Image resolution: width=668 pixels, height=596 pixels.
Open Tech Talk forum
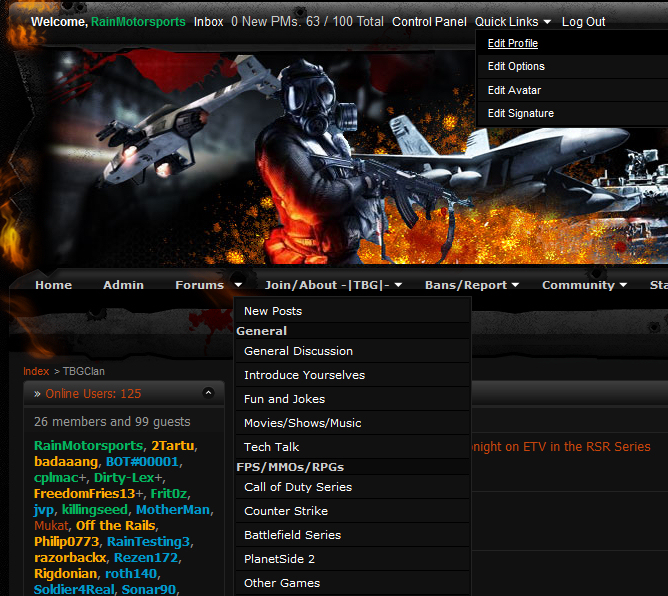click(353, 447)
